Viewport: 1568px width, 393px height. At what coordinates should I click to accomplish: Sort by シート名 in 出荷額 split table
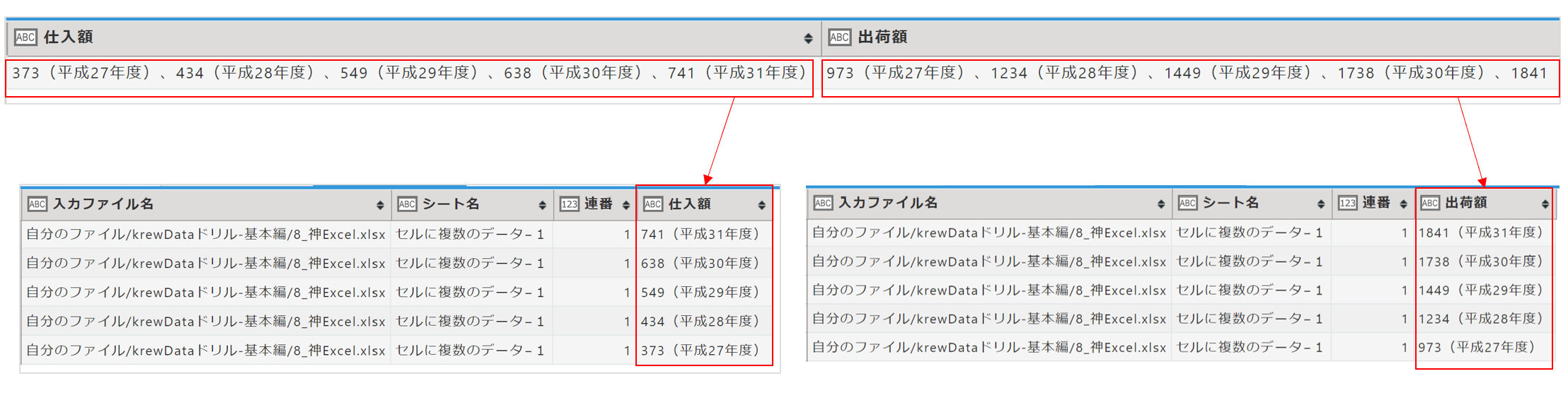pyautogui.click(x=1320, y=204)
